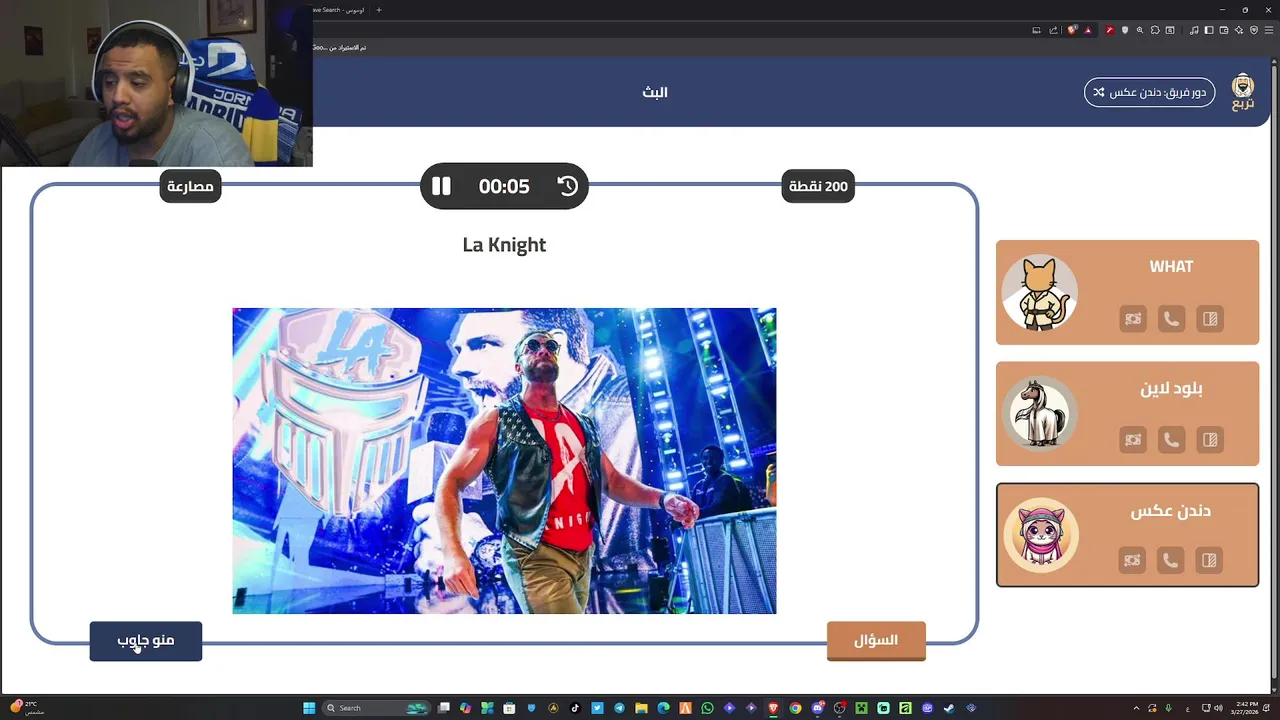The width and height of the screenshot is (1280, 720).
Task: Use the WHAT team's half-shaded square lifeline
Action: (1210, 319)
